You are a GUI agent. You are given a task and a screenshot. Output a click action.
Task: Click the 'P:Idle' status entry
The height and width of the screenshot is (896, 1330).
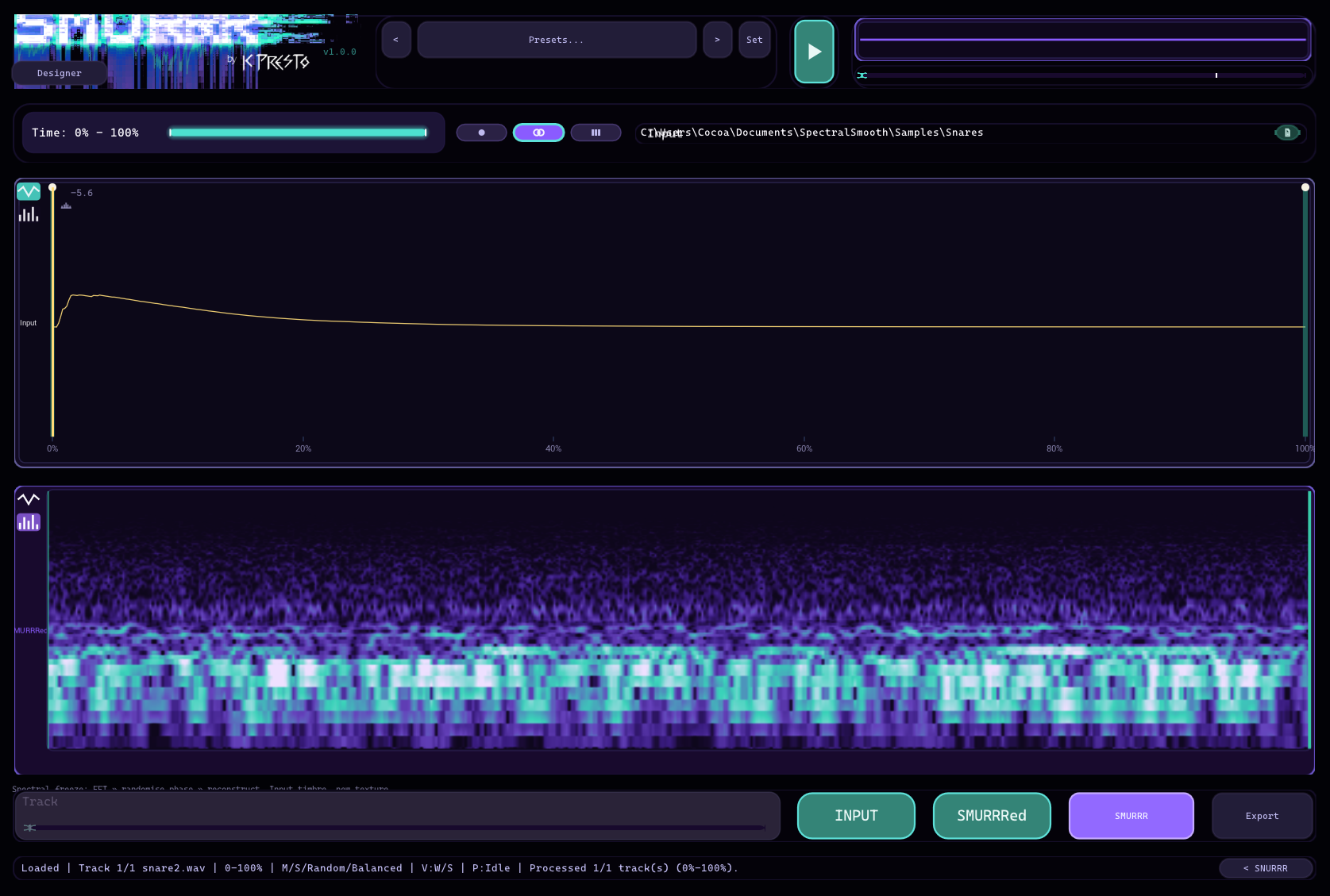(x=492, y=868)
